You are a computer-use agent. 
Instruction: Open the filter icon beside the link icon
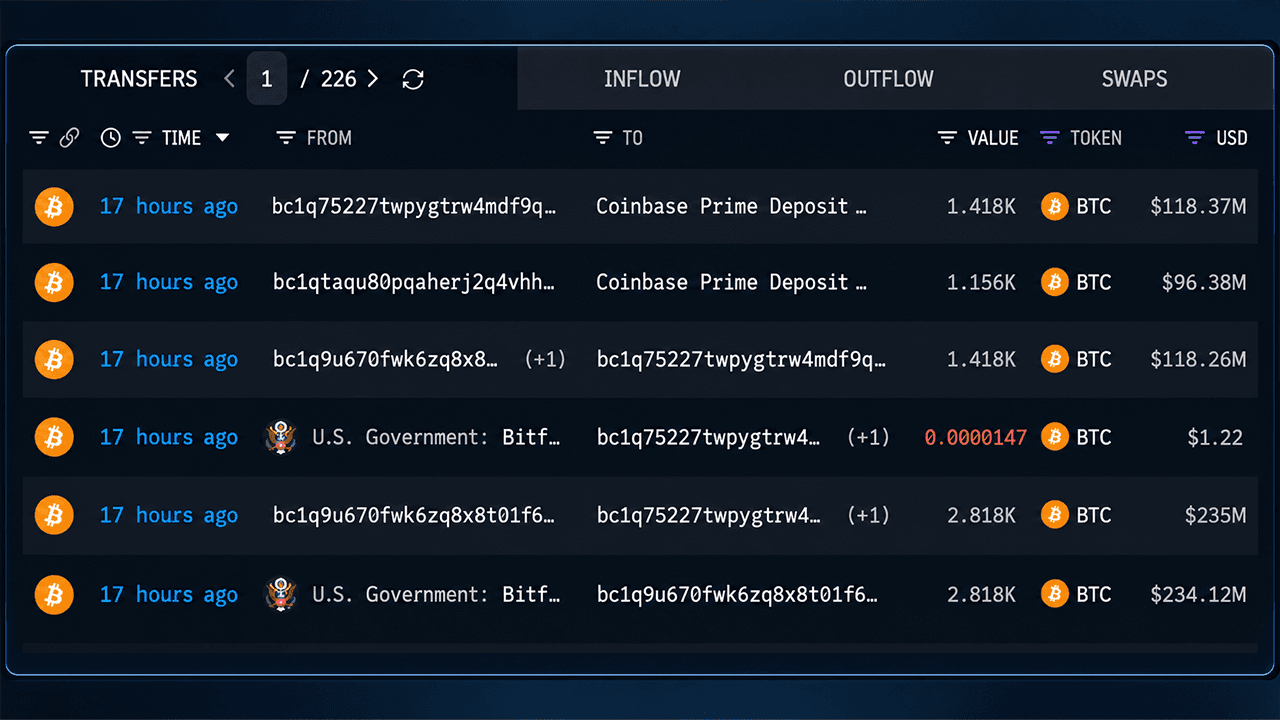39,138
